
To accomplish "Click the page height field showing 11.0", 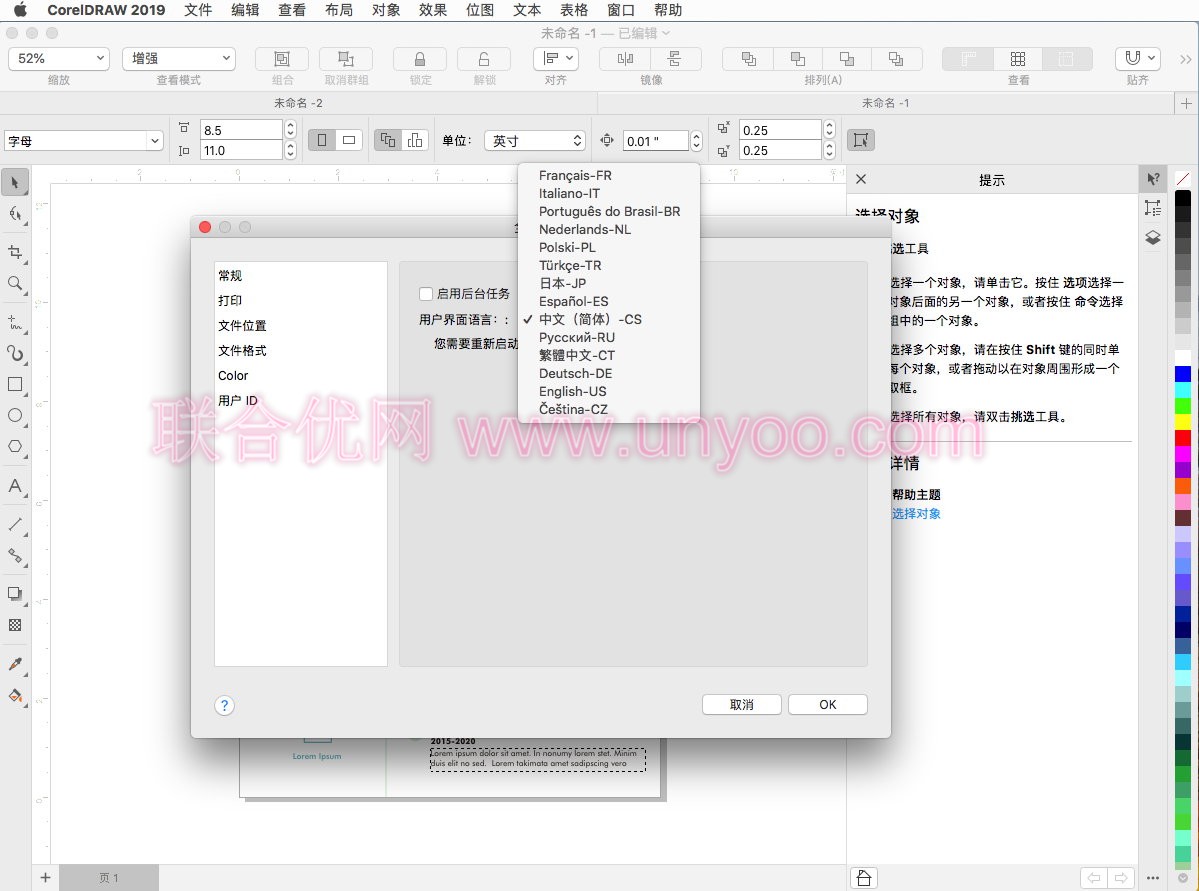I will coord(241,151).
